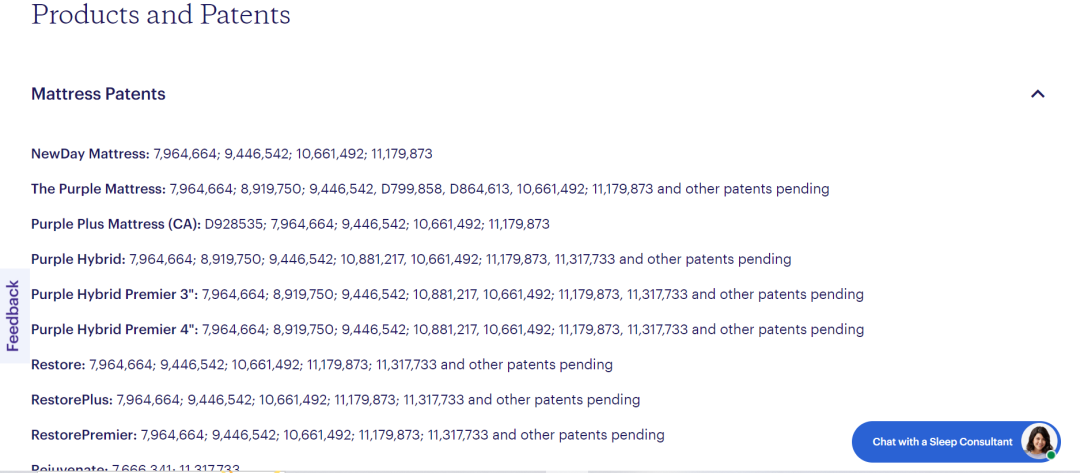Click the green online status dot
This screenshot has width=1080, height=473.
pos(1051,455)
